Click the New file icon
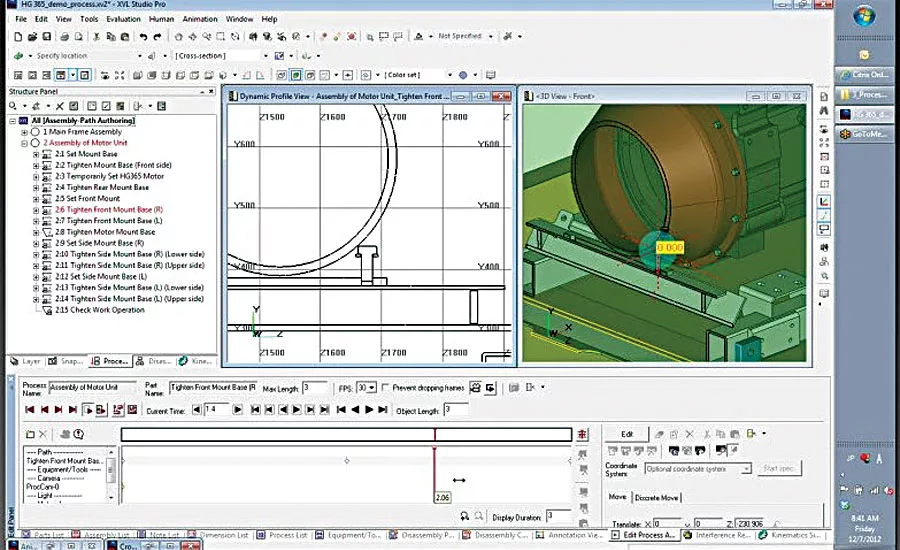Screen dimensions: 900x550 pos(18,37)
